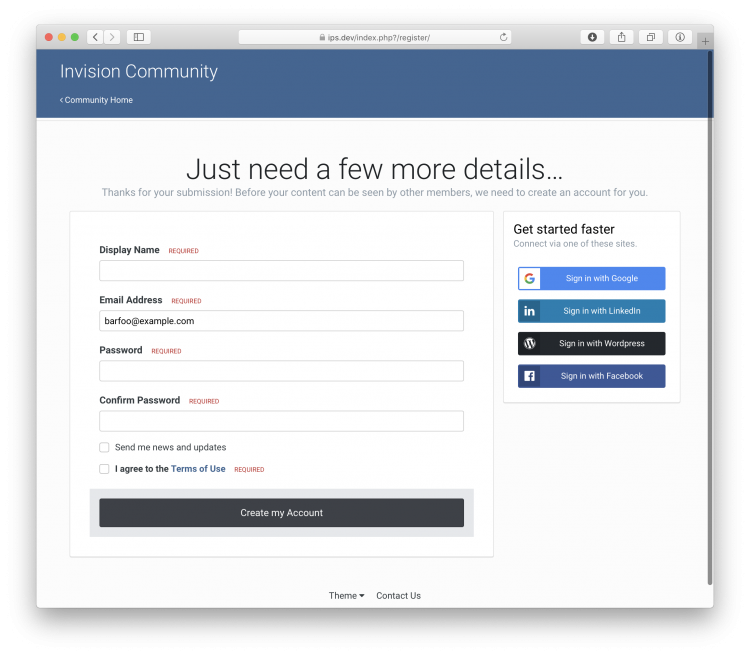Go back with Safari back arrow
Image resolution: width=750 pixels, height=656 pixels.
pyautogui.click(x=95, y=37)
